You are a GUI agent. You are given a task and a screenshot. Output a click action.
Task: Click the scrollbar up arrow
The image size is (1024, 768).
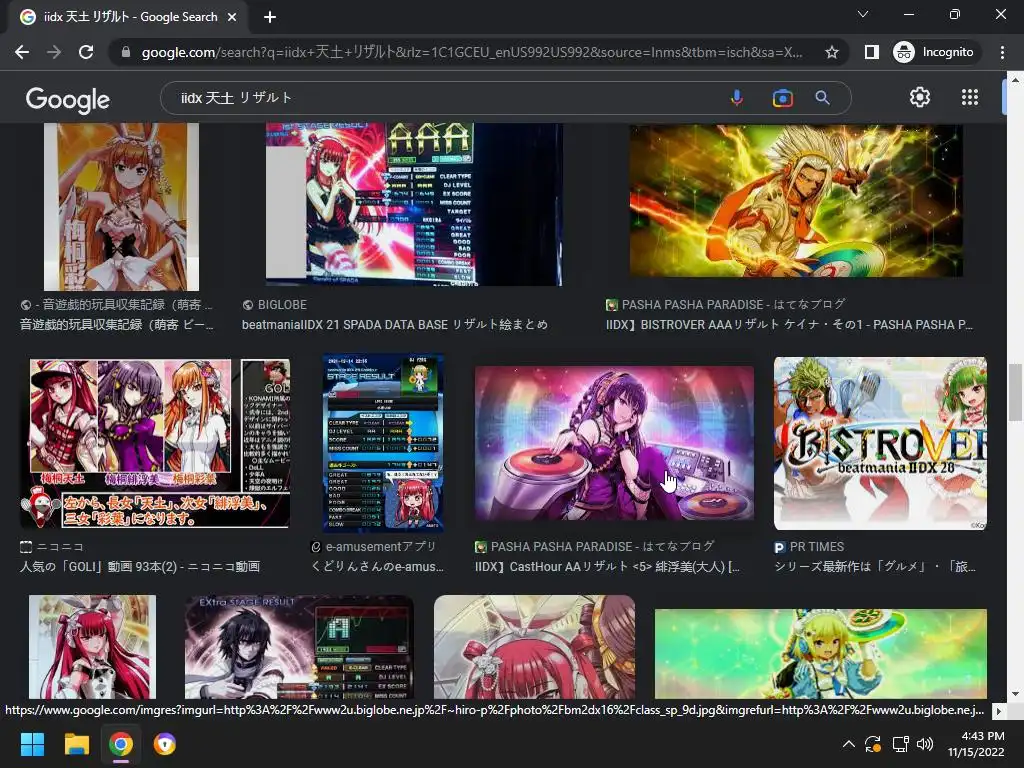[1015, 80]
